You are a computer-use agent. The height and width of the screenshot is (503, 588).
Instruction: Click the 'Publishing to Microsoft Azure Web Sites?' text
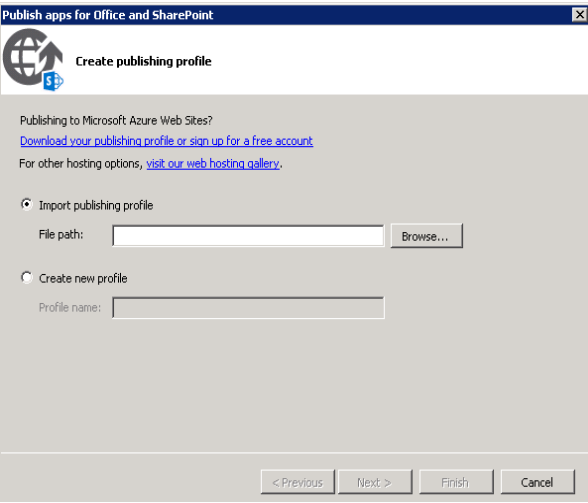116,120
